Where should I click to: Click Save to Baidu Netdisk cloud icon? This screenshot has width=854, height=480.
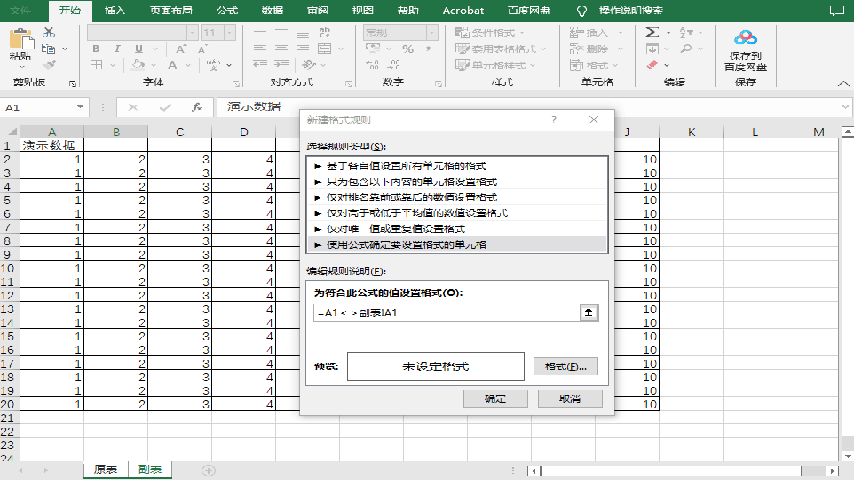point(745,38)
